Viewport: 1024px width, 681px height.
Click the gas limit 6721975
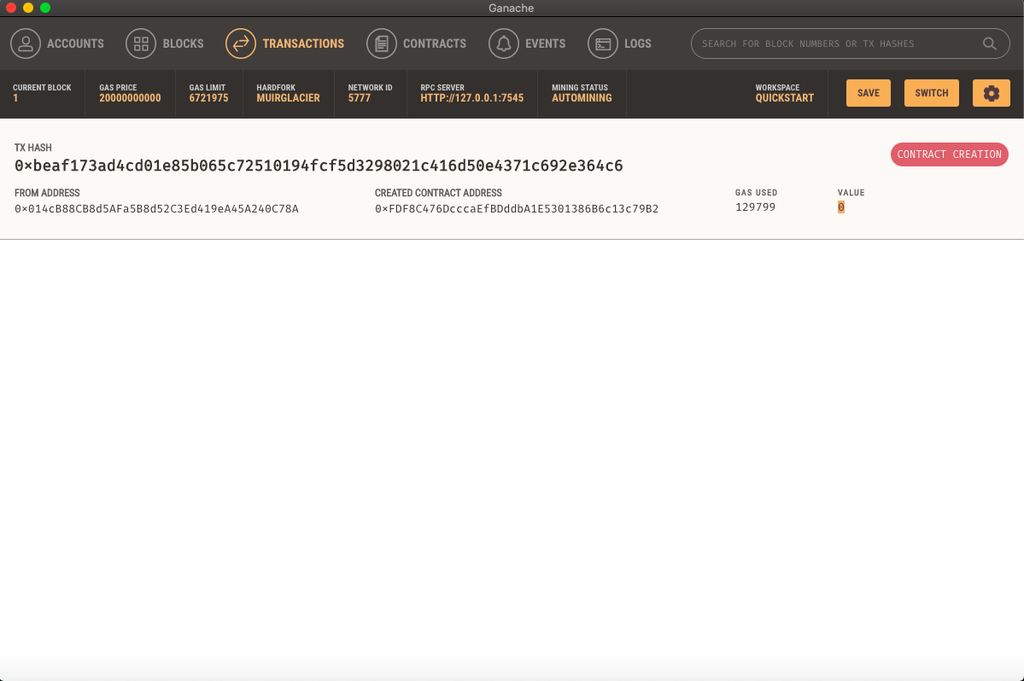(x=209, y=98)
